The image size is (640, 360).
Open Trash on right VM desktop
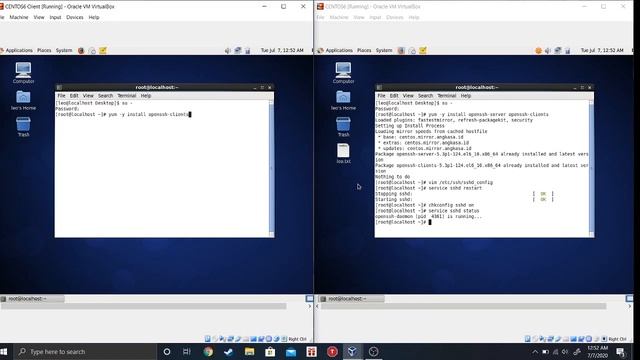tap(343, 127)
